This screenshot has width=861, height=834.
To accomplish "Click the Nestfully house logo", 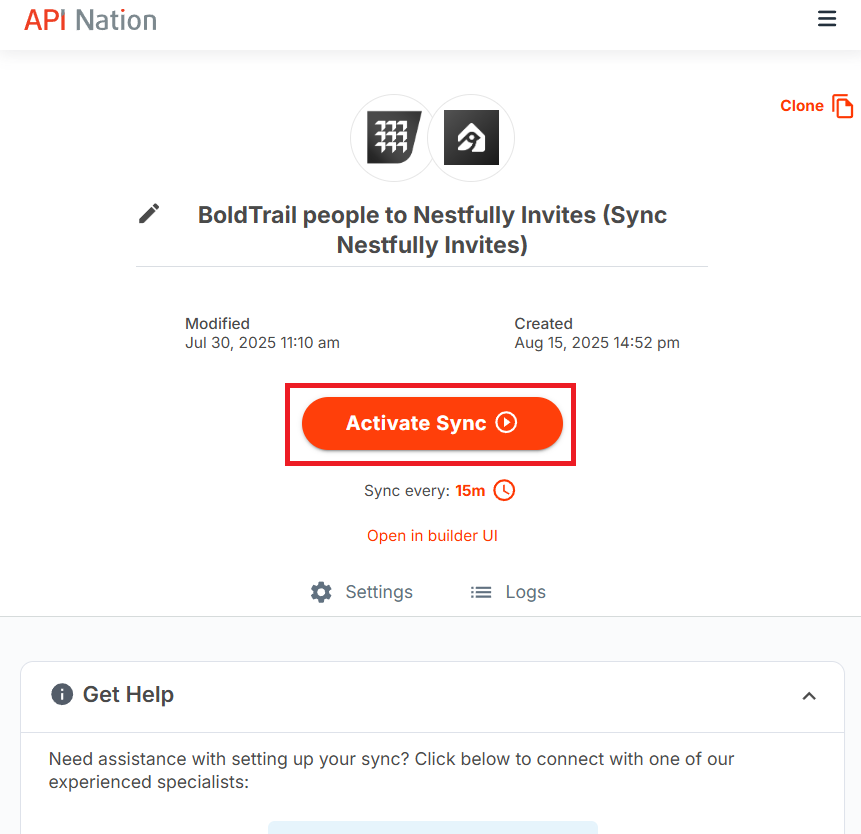I will tap(471, 137).
